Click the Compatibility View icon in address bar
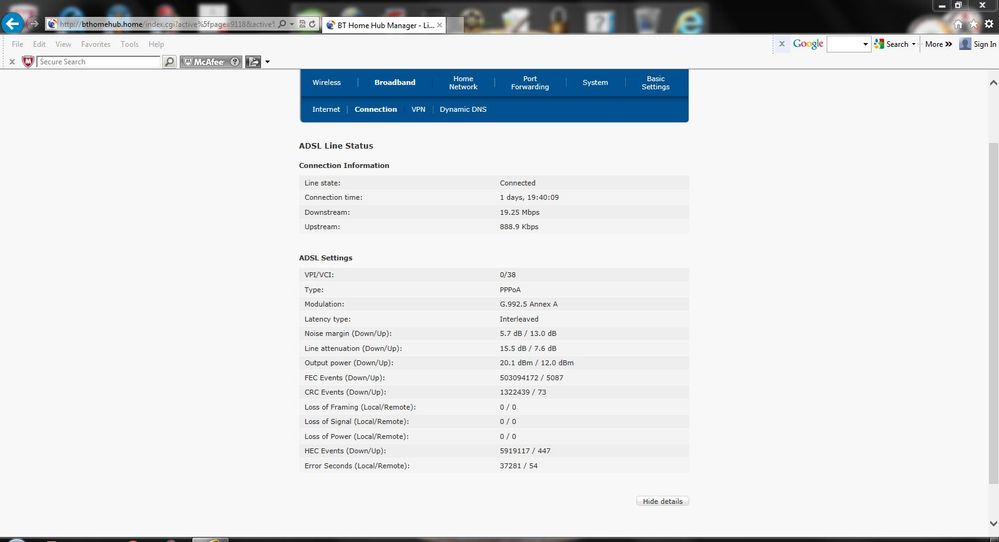 [303, 24]
